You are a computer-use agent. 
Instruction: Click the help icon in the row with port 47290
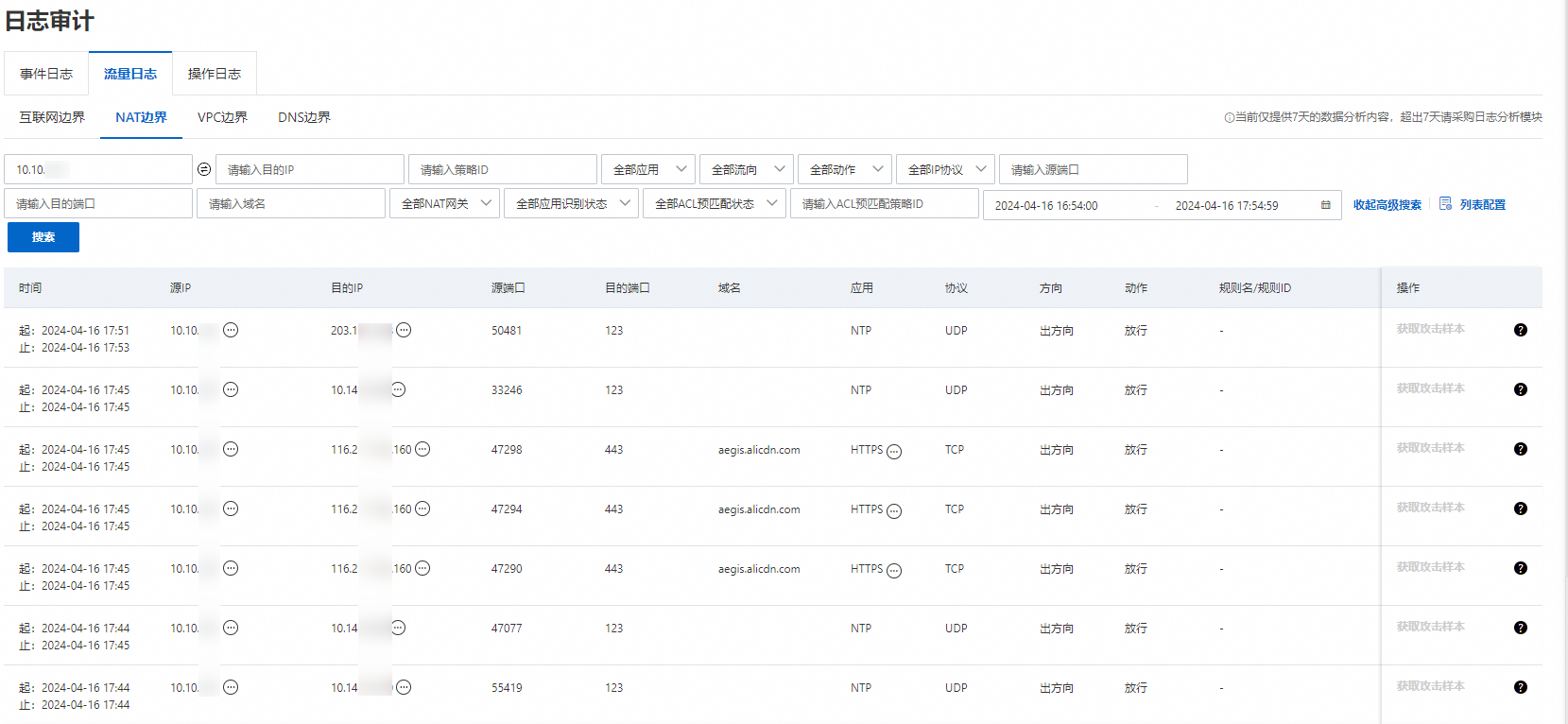(x=1521, y=568)
